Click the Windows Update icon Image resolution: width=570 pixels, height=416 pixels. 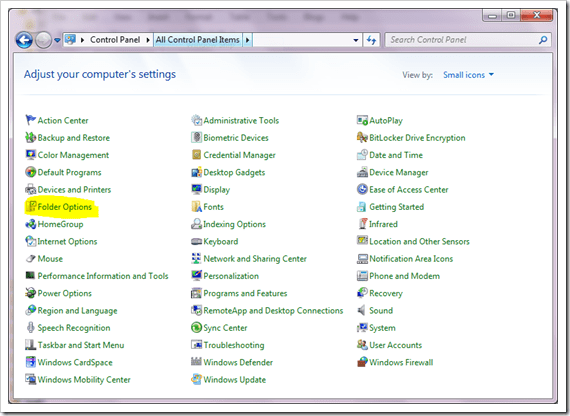(x=196, y=379)
